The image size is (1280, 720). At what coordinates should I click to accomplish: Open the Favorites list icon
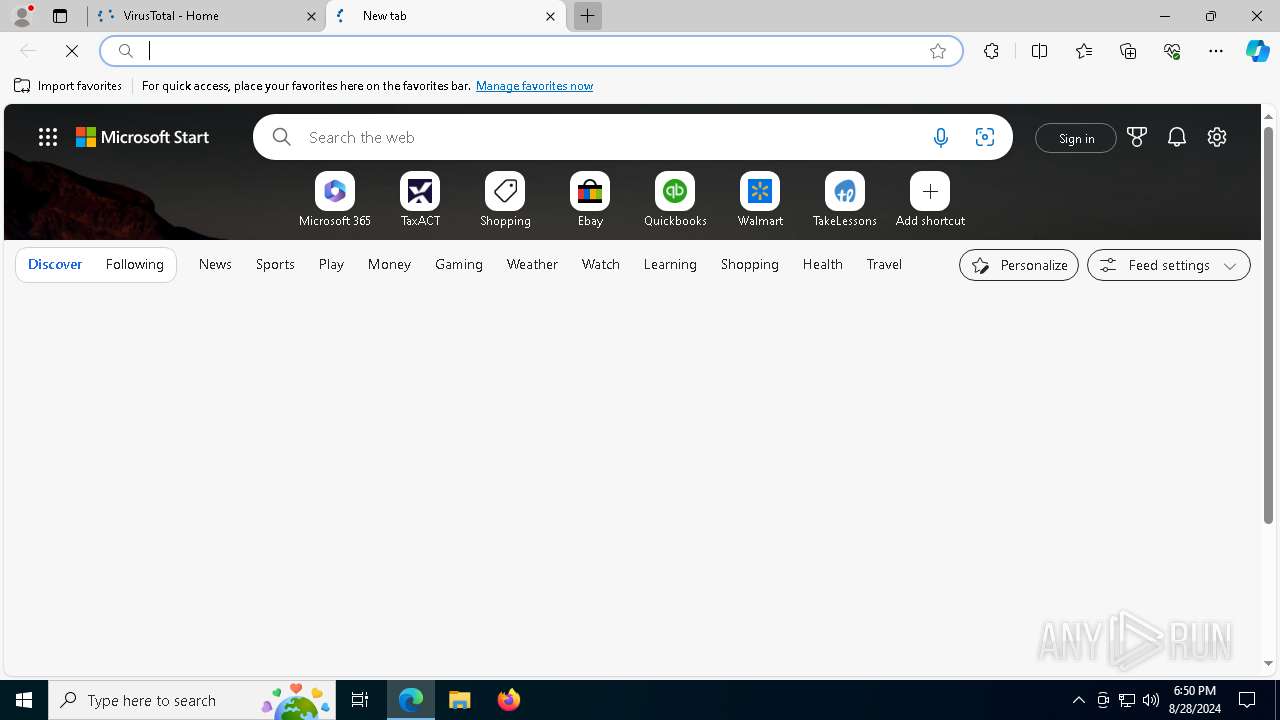pos(1084,51)
